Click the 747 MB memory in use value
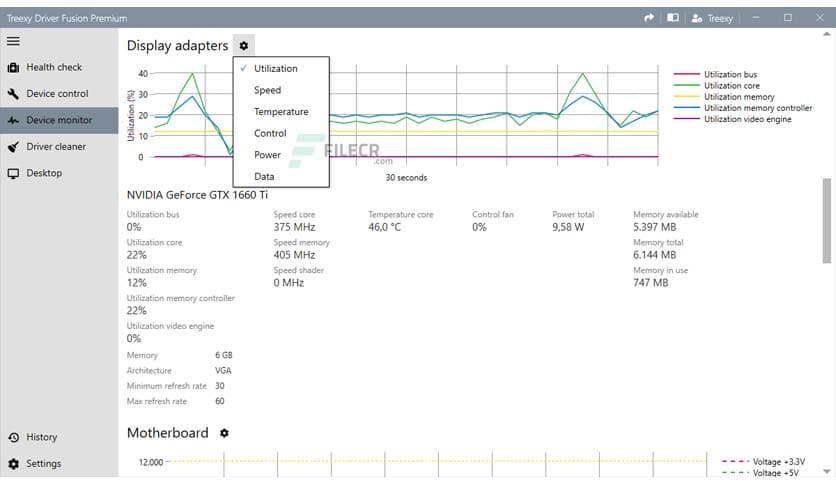This screenshot has height=484, width=836. 650,283
